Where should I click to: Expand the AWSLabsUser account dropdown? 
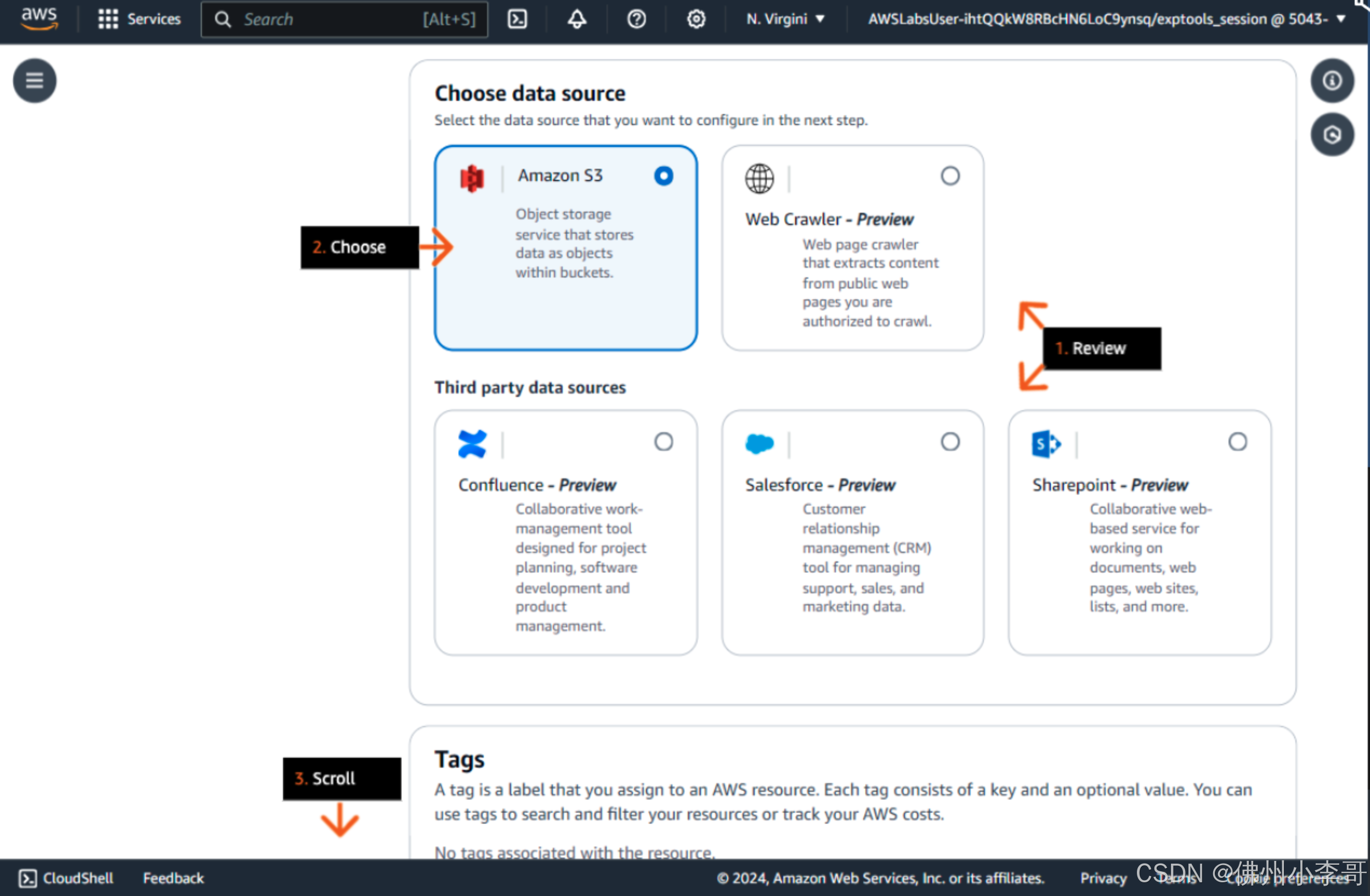[1106, 19]
